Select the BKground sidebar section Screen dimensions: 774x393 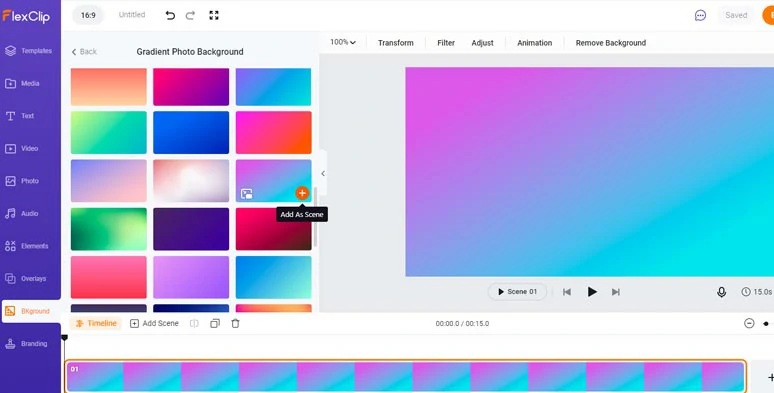(31, 311)
